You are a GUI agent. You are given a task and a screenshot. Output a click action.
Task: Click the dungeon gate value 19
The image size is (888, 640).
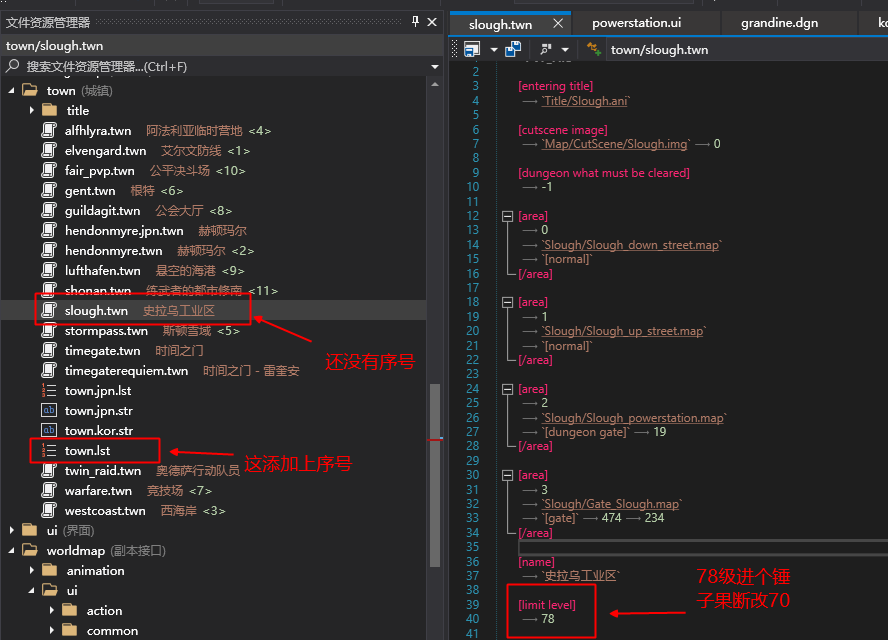click(660, 432)
